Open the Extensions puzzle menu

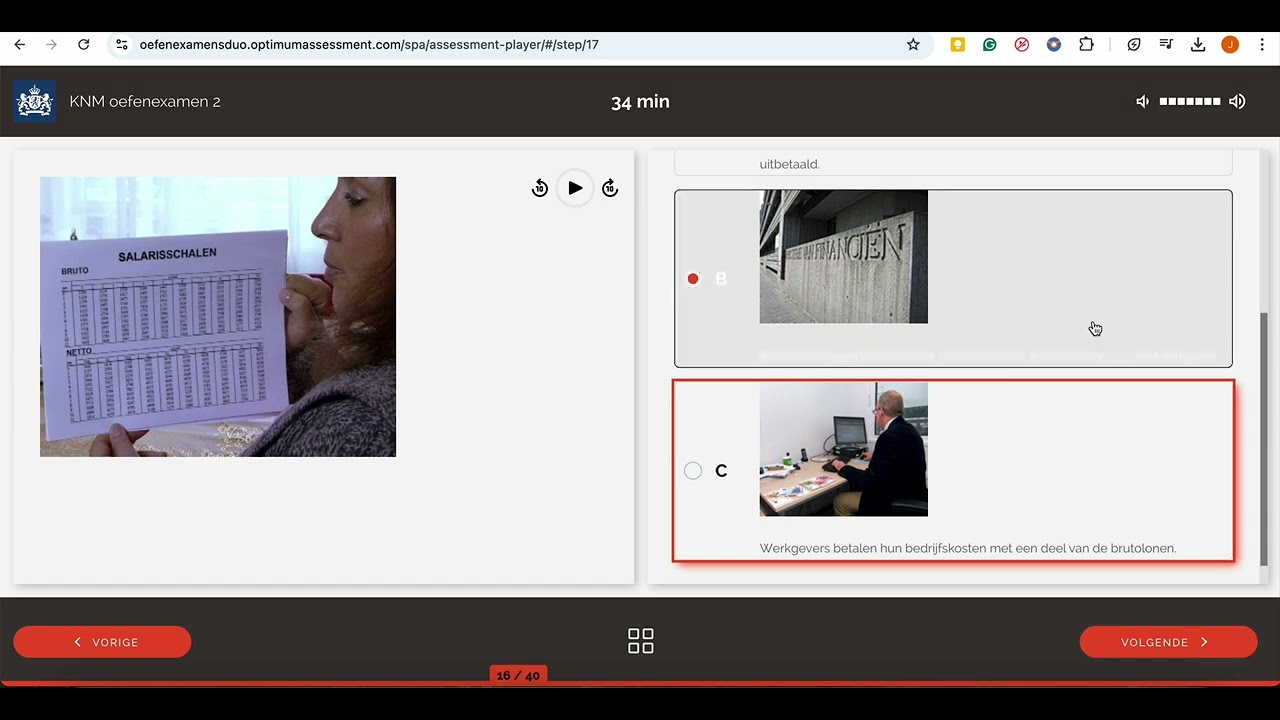pyautogui.click(x=1086, y=44)
